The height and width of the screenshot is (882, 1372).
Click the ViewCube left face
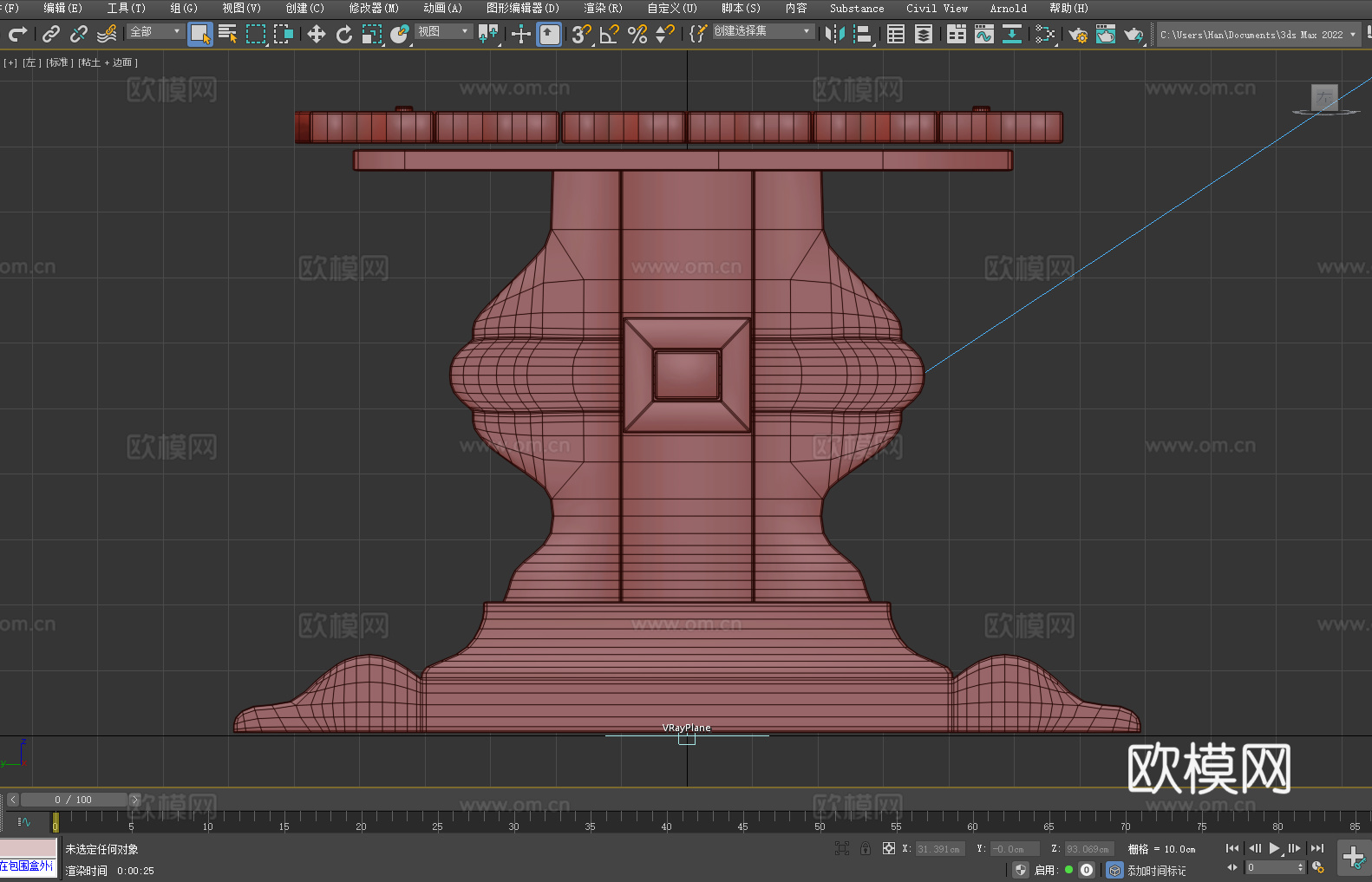[x=1324, y=97]
